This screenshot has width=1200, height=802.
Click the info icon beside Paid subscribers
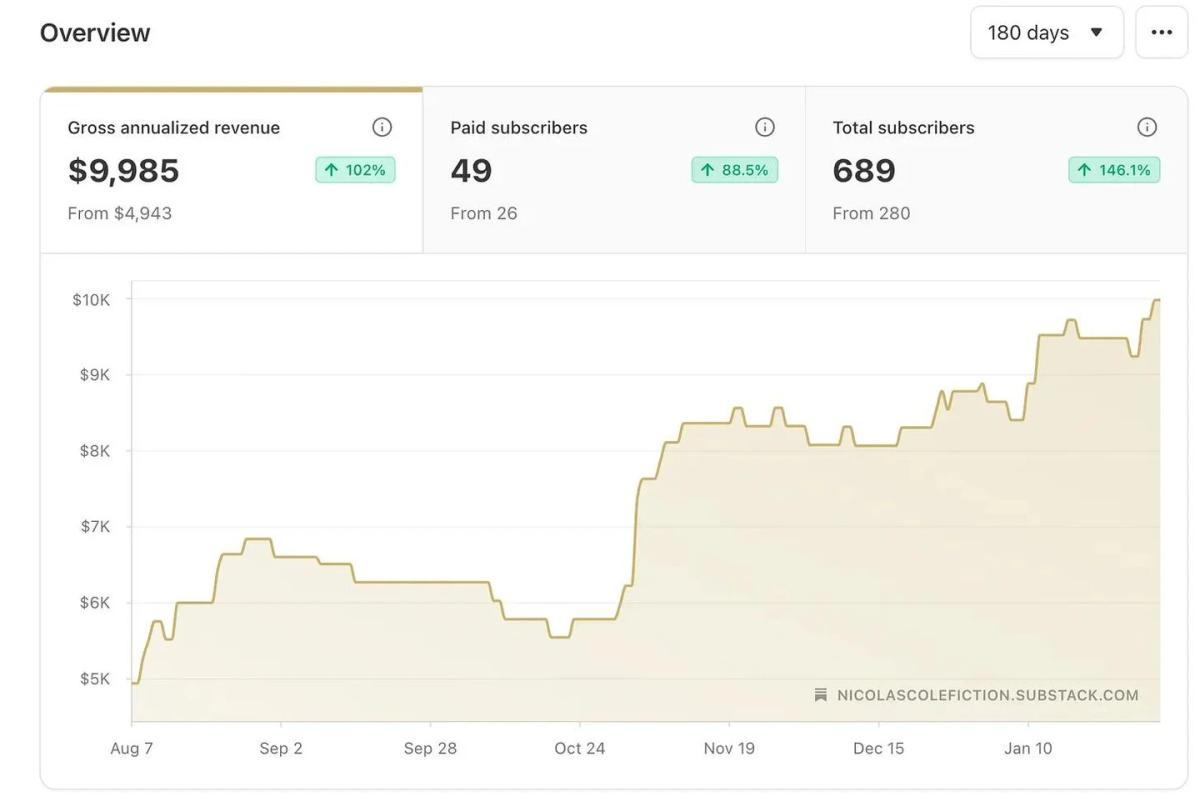point(765,126)
